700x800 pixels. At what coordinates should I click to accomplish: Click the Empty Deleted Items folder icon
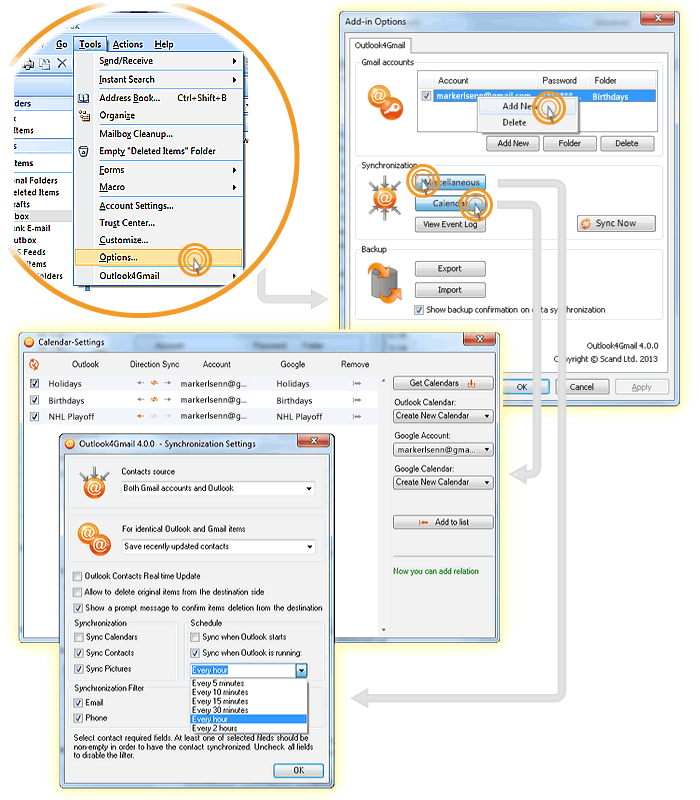point(84,152)
